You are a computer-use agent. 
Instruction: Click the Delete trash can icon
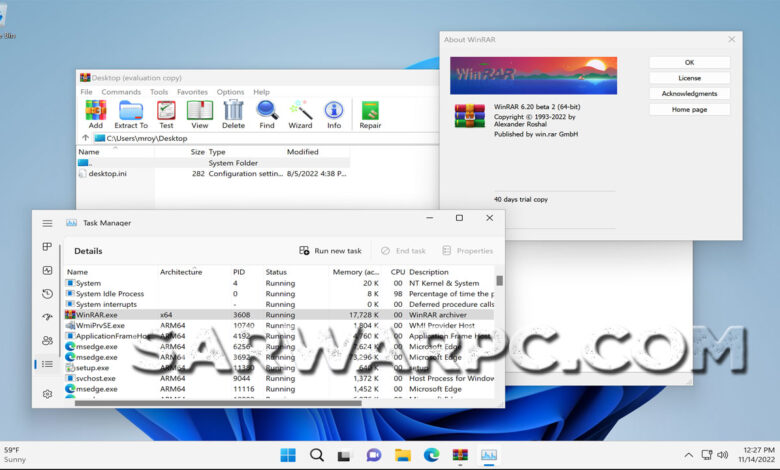click(233, 114)
